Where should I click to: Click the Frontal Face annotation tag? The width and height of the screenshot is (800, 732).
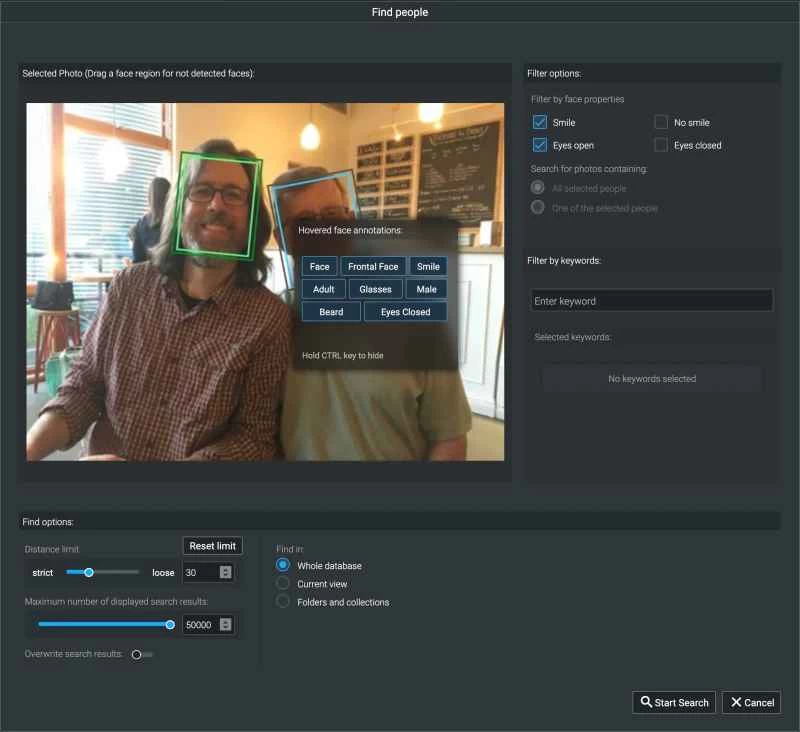373,267
